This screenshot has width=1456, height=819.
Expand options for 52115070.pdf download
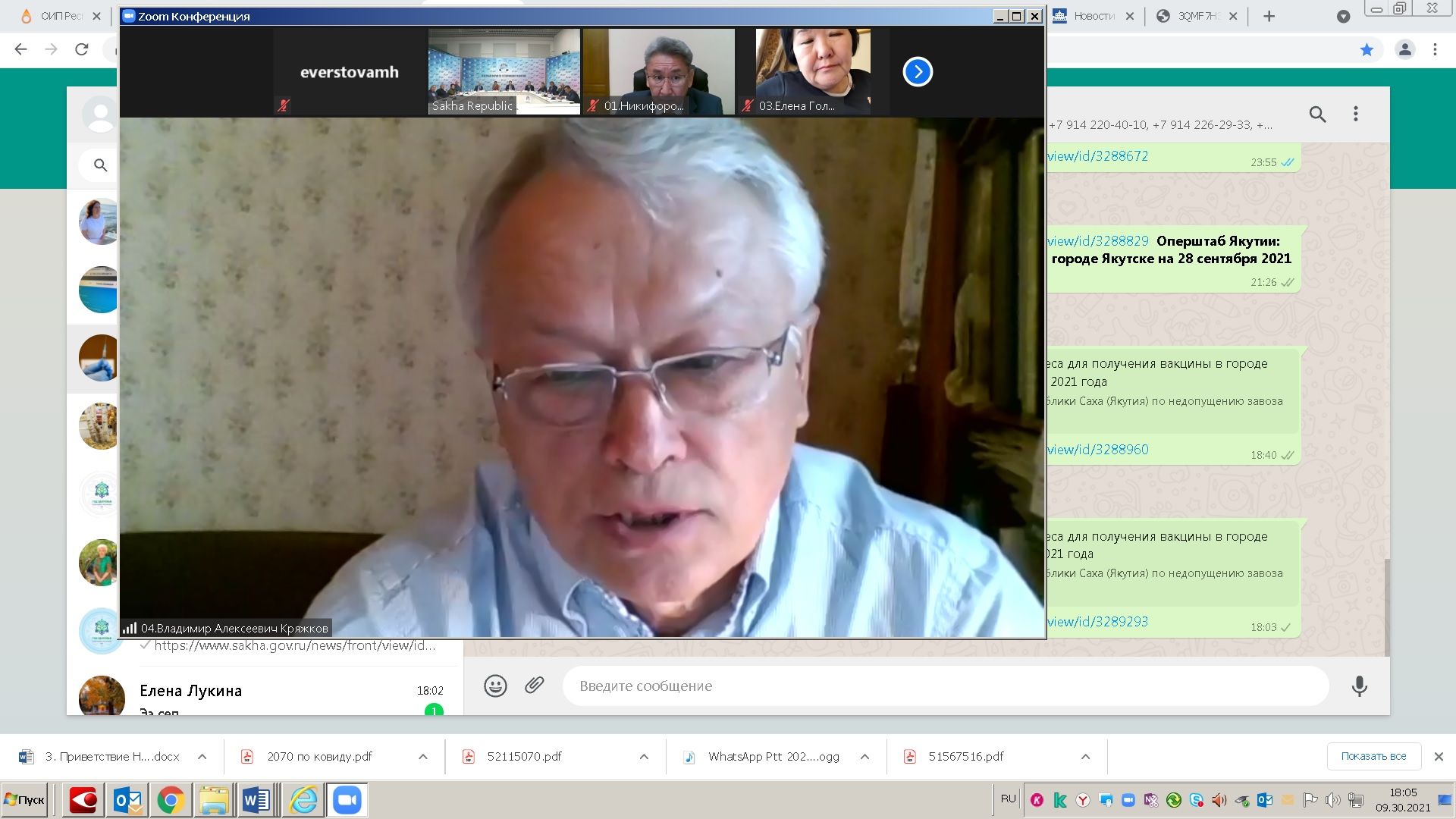(644, 757)
